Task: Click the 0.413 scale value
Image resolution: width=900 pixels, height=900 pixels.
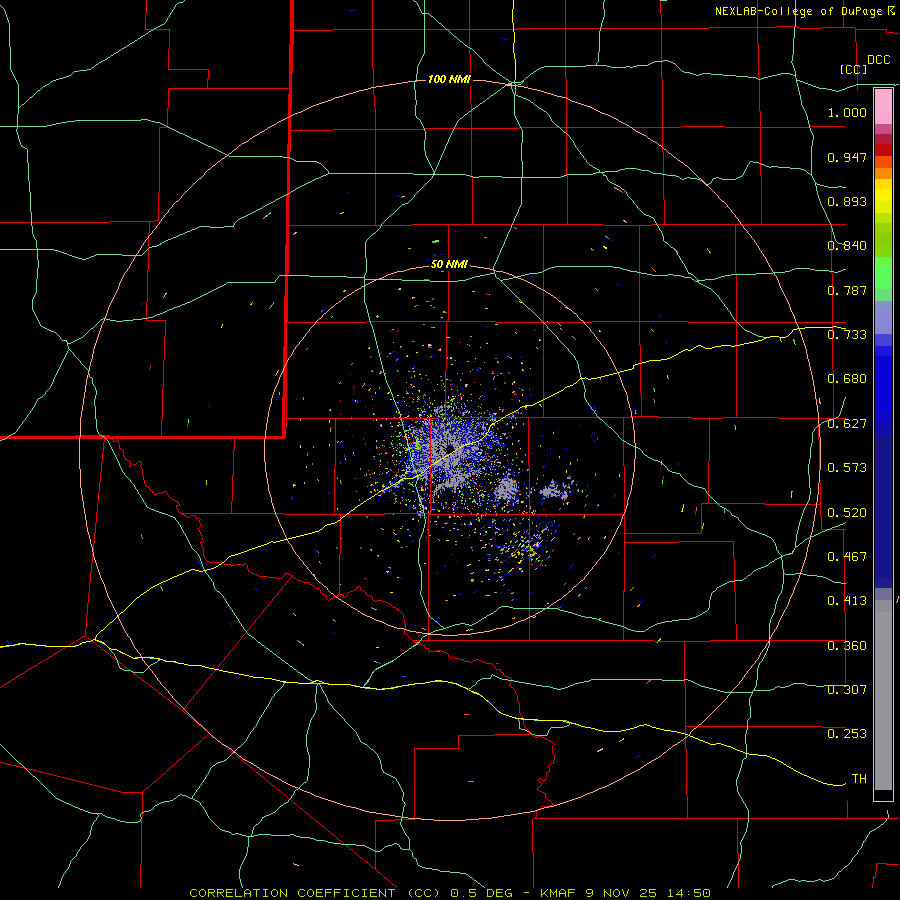Action: click(x=847, y=601)
